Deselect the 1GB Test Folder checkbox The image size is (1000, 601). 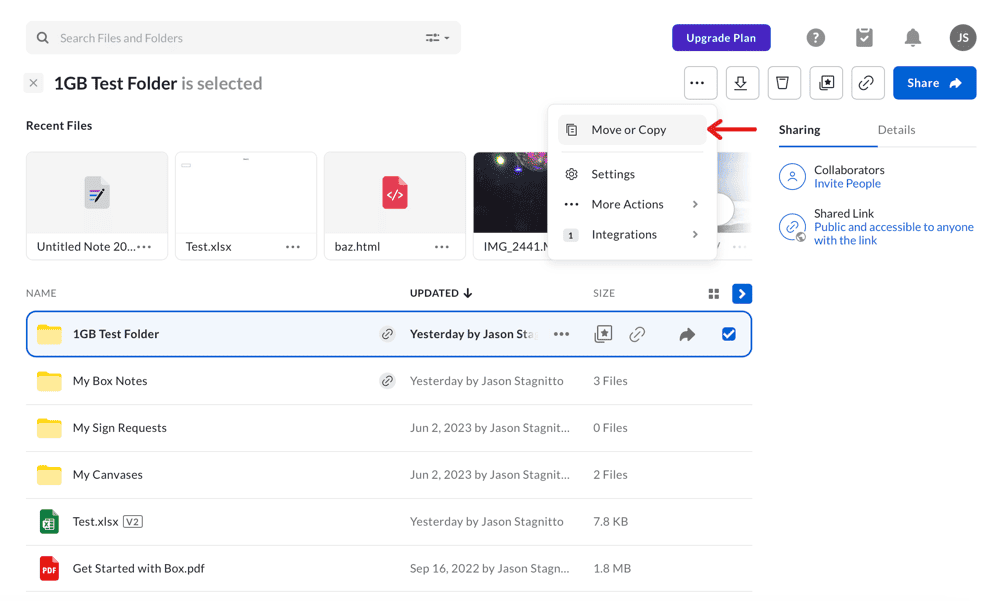pos(729,335)
